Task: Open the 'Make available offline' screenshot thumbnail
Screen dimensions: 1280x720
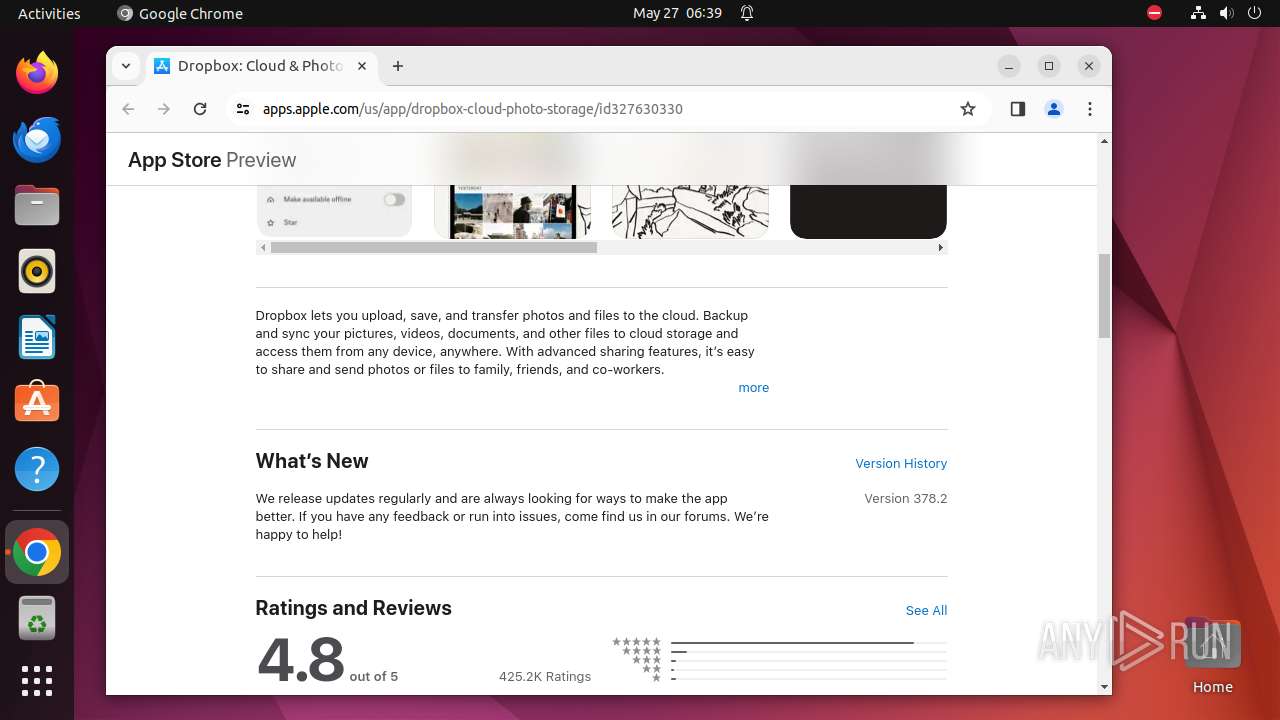Action: coord(334,211)
